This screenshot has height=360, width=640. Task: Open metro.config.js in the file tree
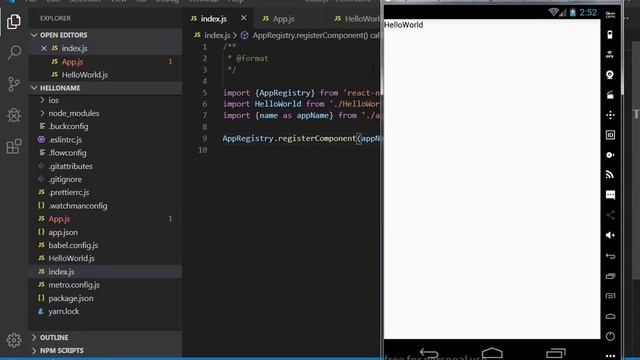106,285
